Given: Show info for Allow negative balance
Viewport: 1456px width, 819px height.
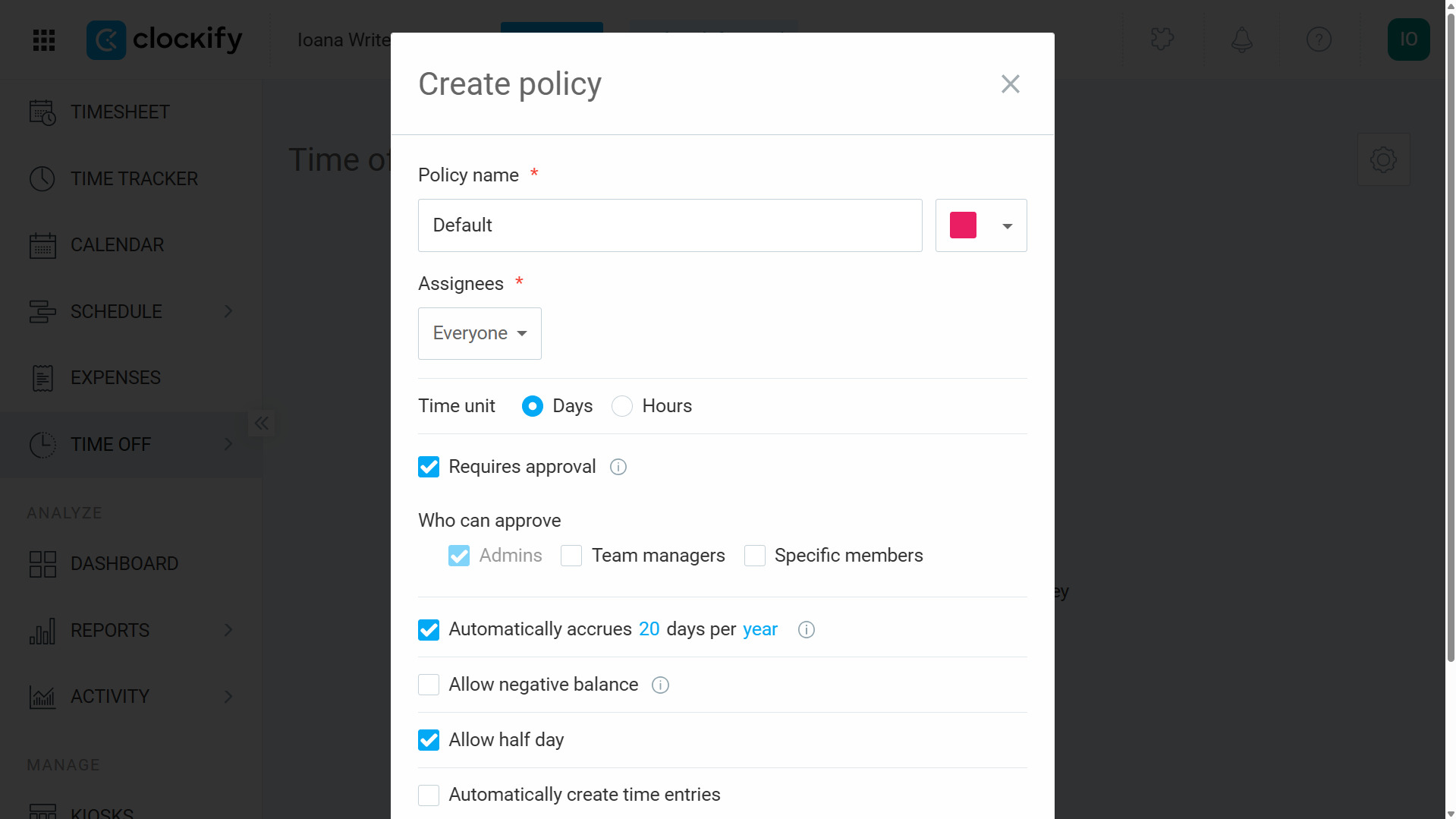Looking at the screenshot, I should click(x=660, y=685).
